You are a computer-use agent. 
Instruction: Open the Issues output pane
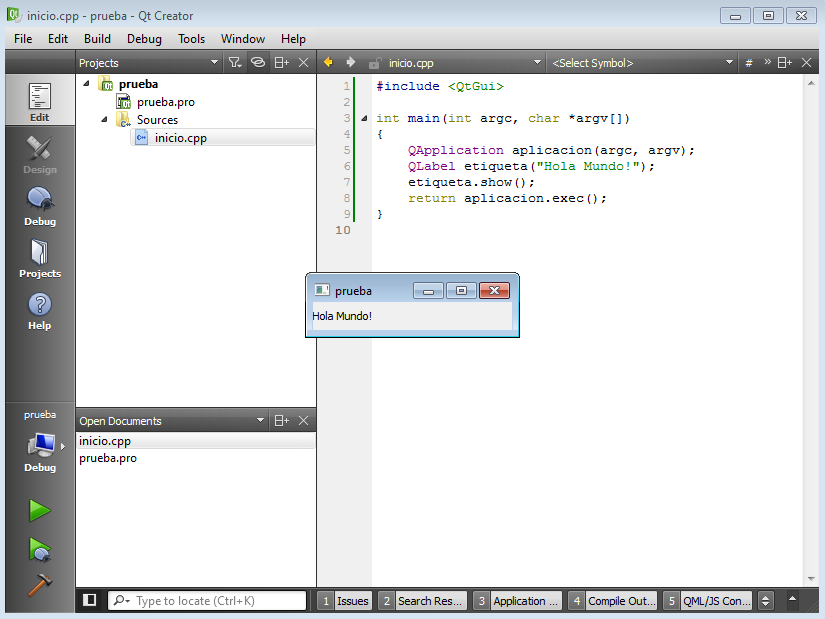coord(345,601)
